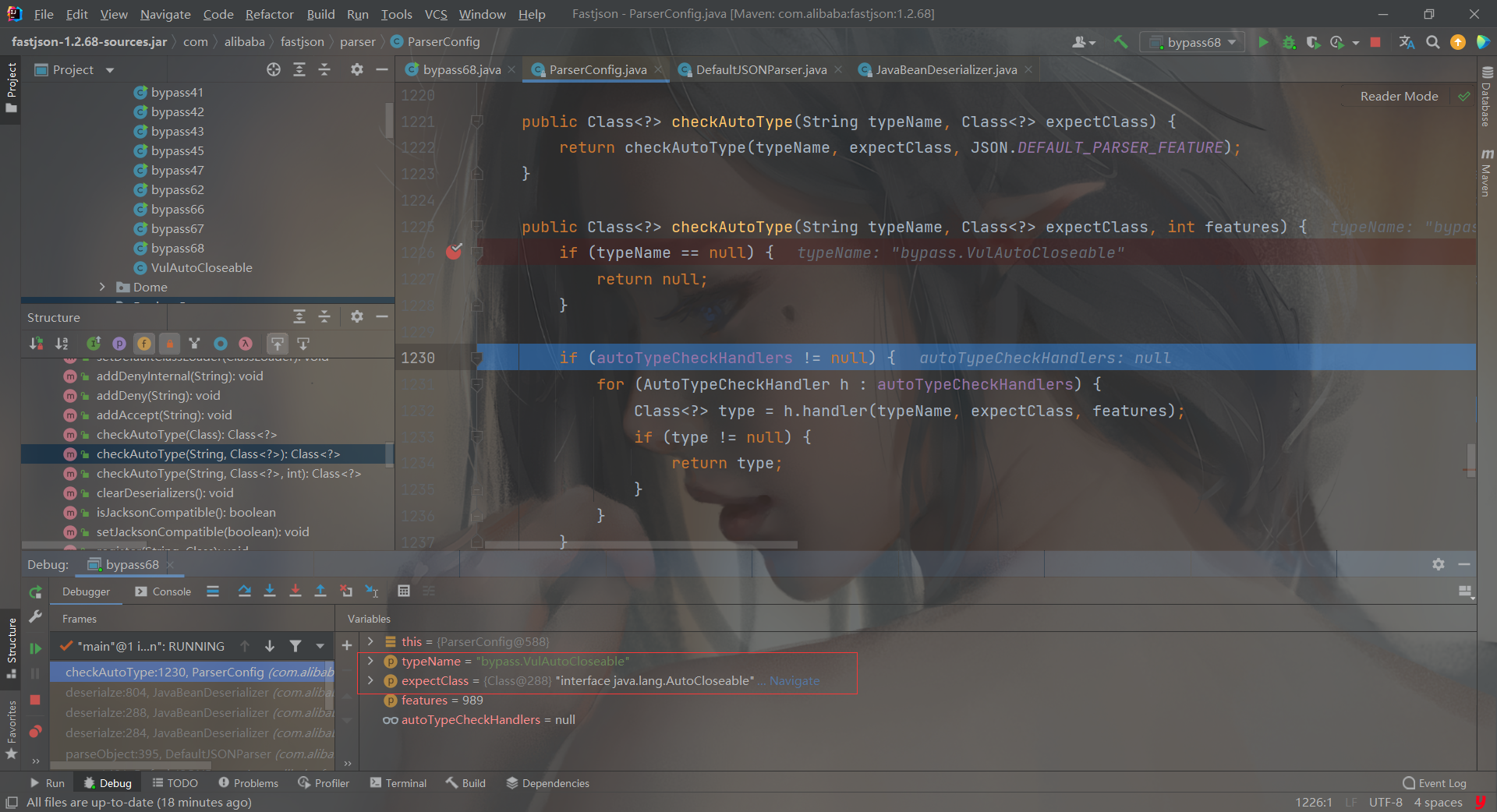The image size is (1497, 812).
Task: Switch to DefaultJSONParser.java editor tab
Action: 760,69
